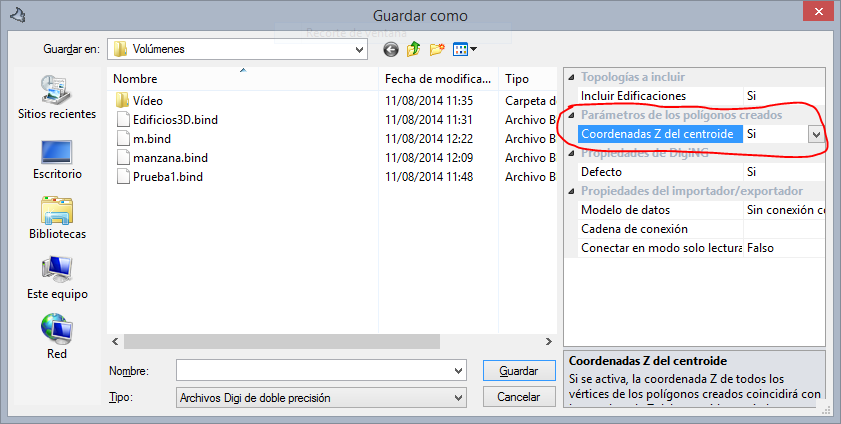Open the View menu icon

click(x=465, y=49)
